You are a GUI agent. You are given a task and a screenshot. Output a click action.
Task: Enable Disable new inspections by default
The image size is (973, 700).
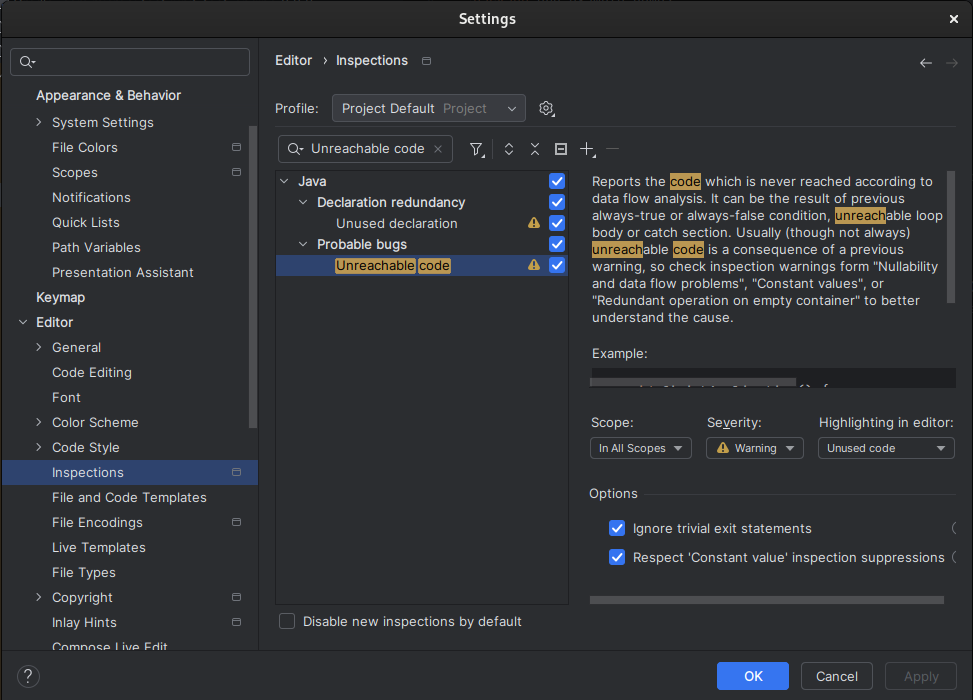click(x=287, y=621)
